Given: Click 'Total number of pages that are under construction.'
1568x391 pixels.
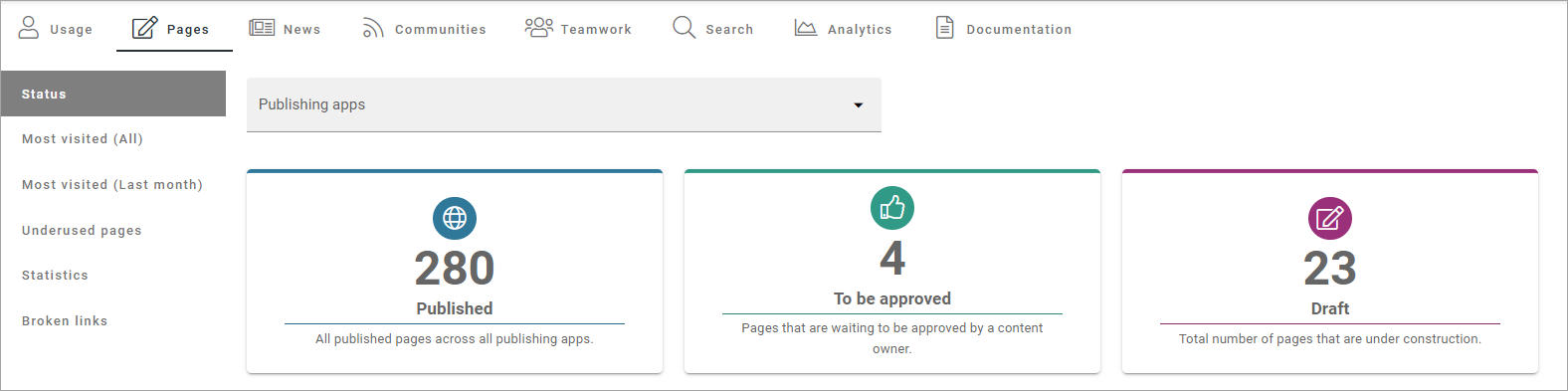Looking at the screenshot, I should pos(1330,339).
